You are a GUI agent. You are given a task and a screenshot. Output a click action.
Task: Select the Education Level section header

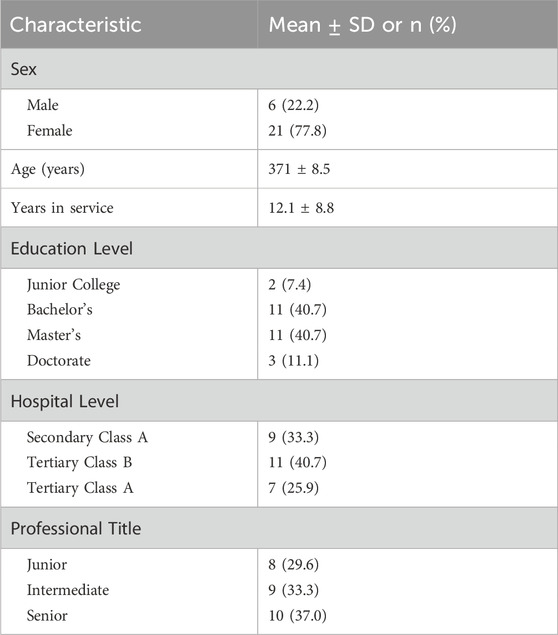[x=72, y=248]
